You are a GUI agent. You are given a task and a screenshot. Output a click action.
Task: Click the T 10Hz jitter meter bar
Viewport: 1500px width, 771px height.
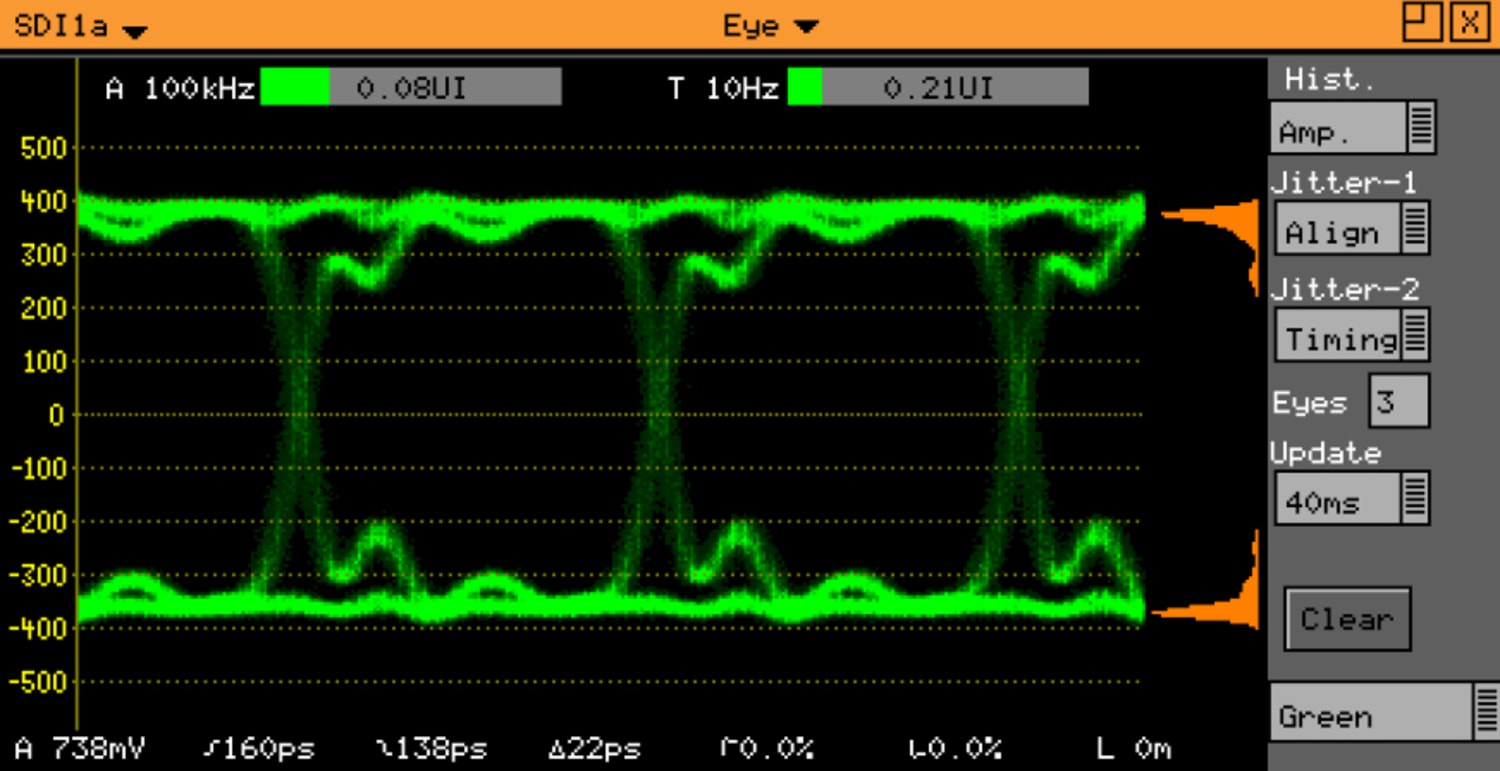pos(938,87)
